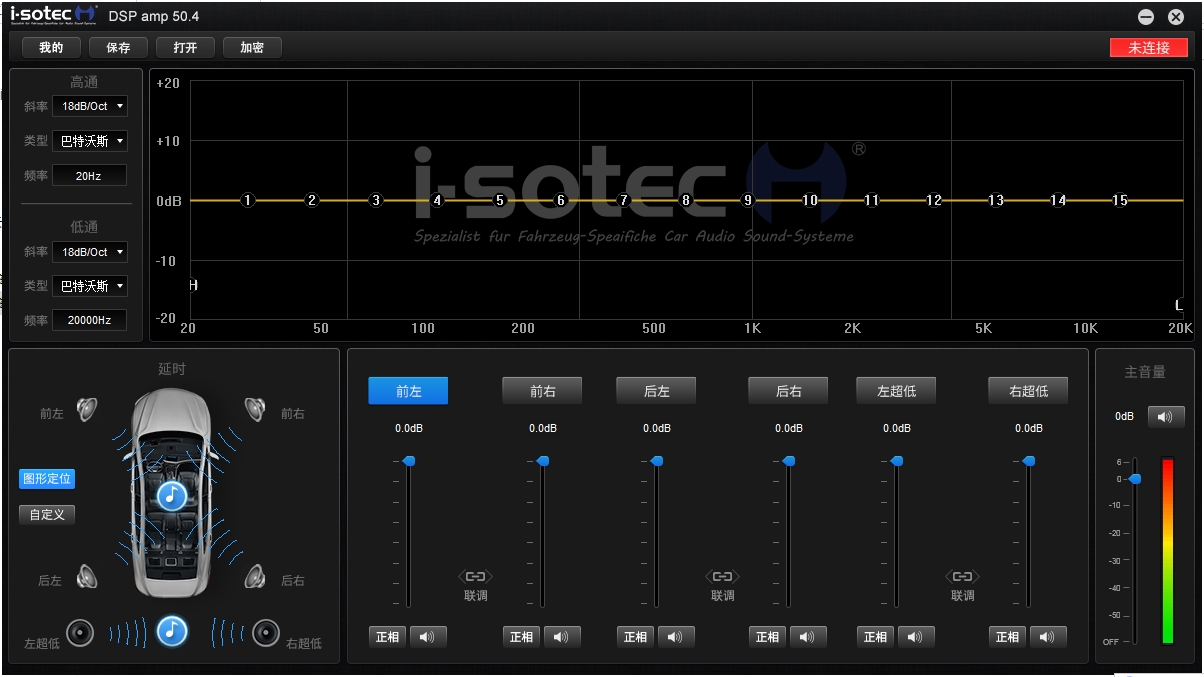Image resolution: width=1204 pixels, height=677 pixels.
Task: Click the 自定义 button
Action: click(47, 515)
